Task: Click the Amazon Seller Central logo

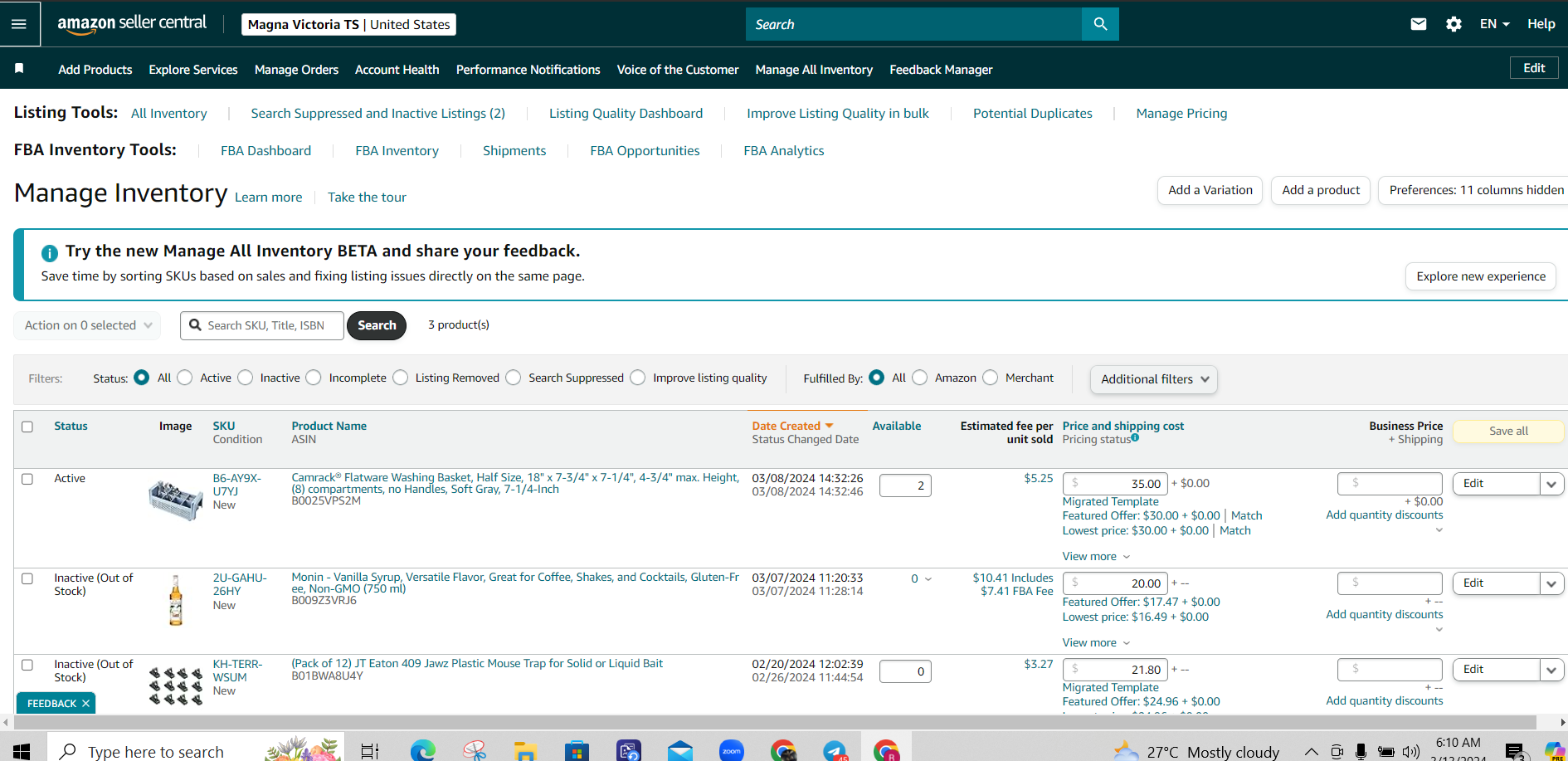Action: tap(132, 23)
